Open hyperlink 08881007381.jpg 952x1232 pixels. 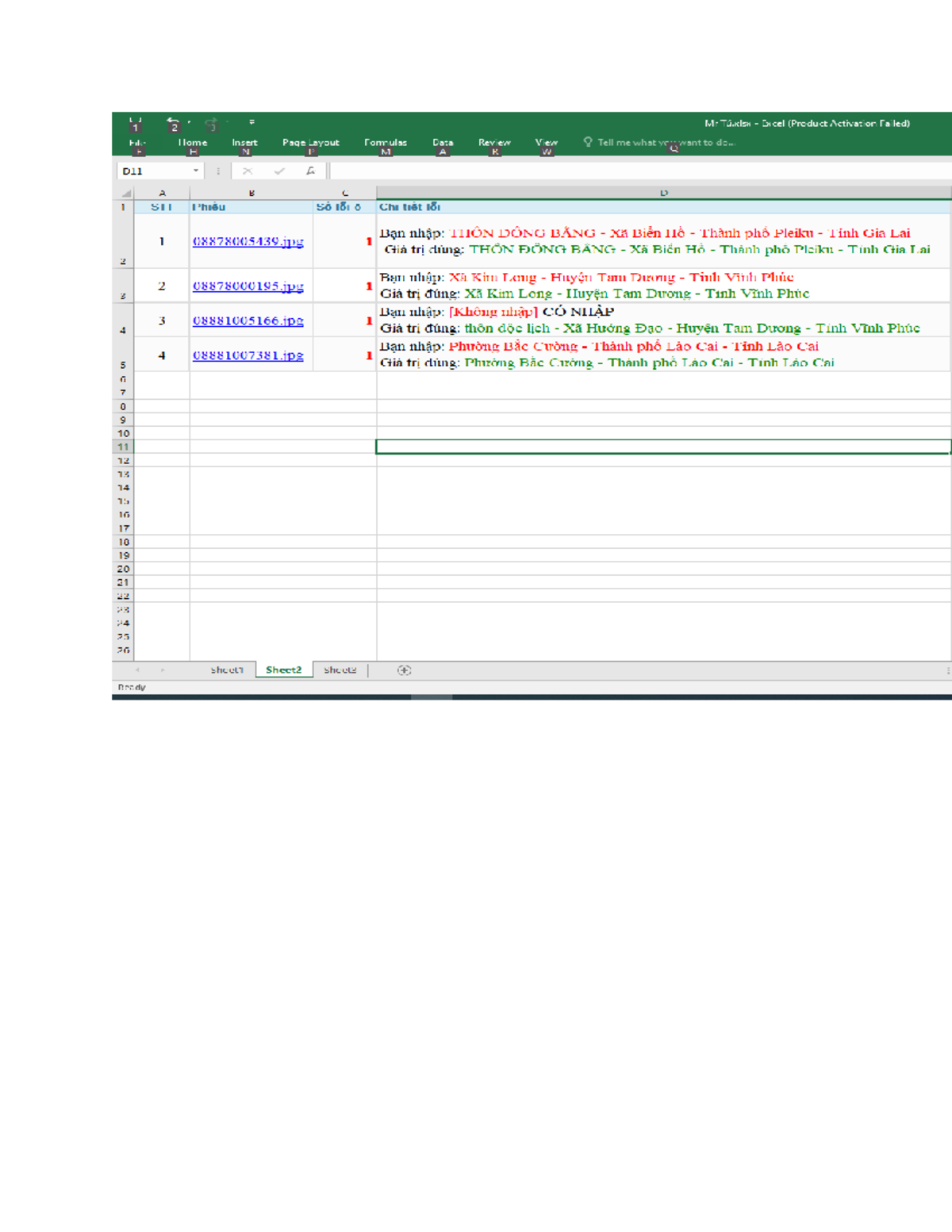click(248, 355)
